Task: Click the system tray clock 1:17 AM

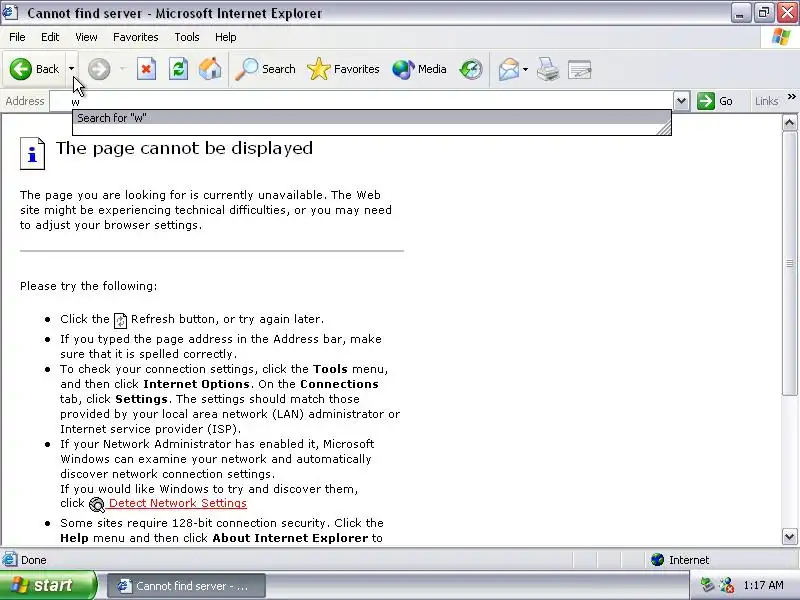Action: click(x=763, y=585)
